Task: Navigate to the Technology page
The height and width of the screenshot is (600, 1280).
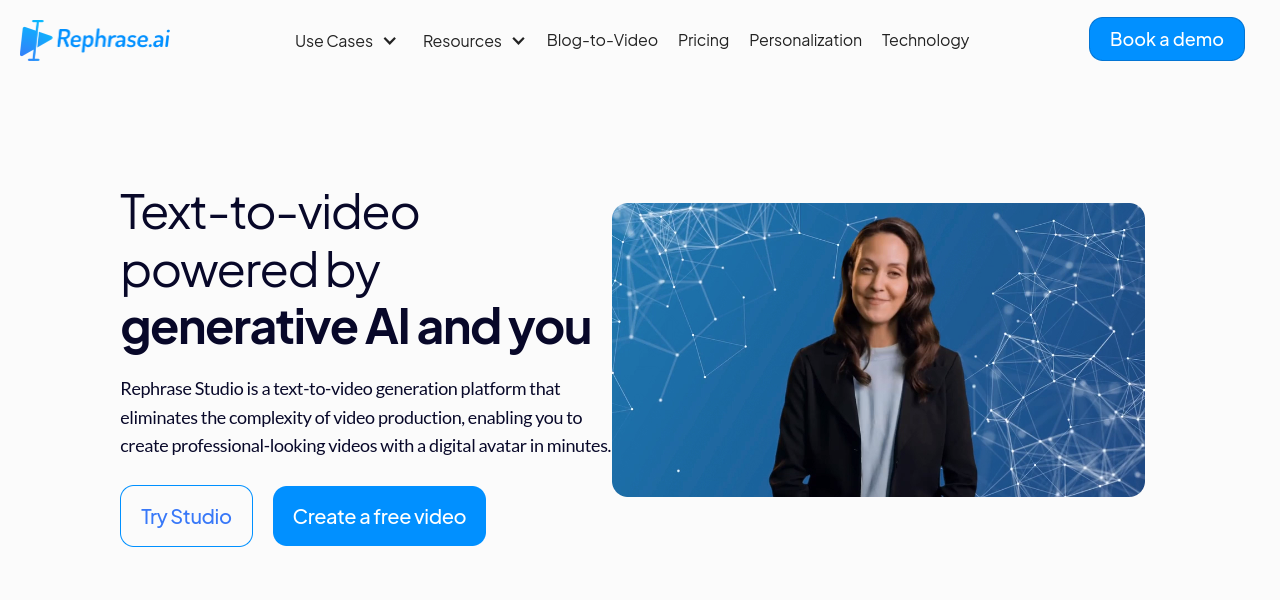Action: coord(925,40)
